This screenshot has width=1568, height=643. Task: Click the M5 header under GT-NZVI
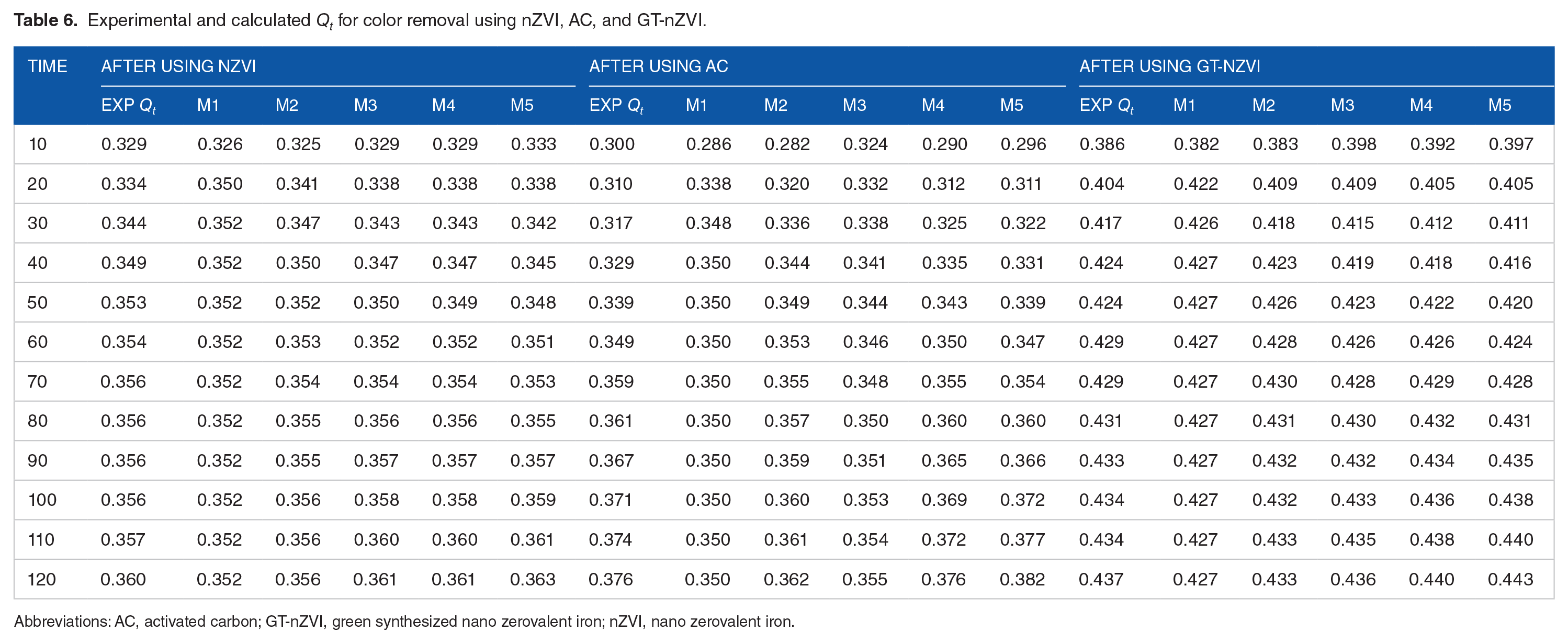click(x=1499, y=105)
